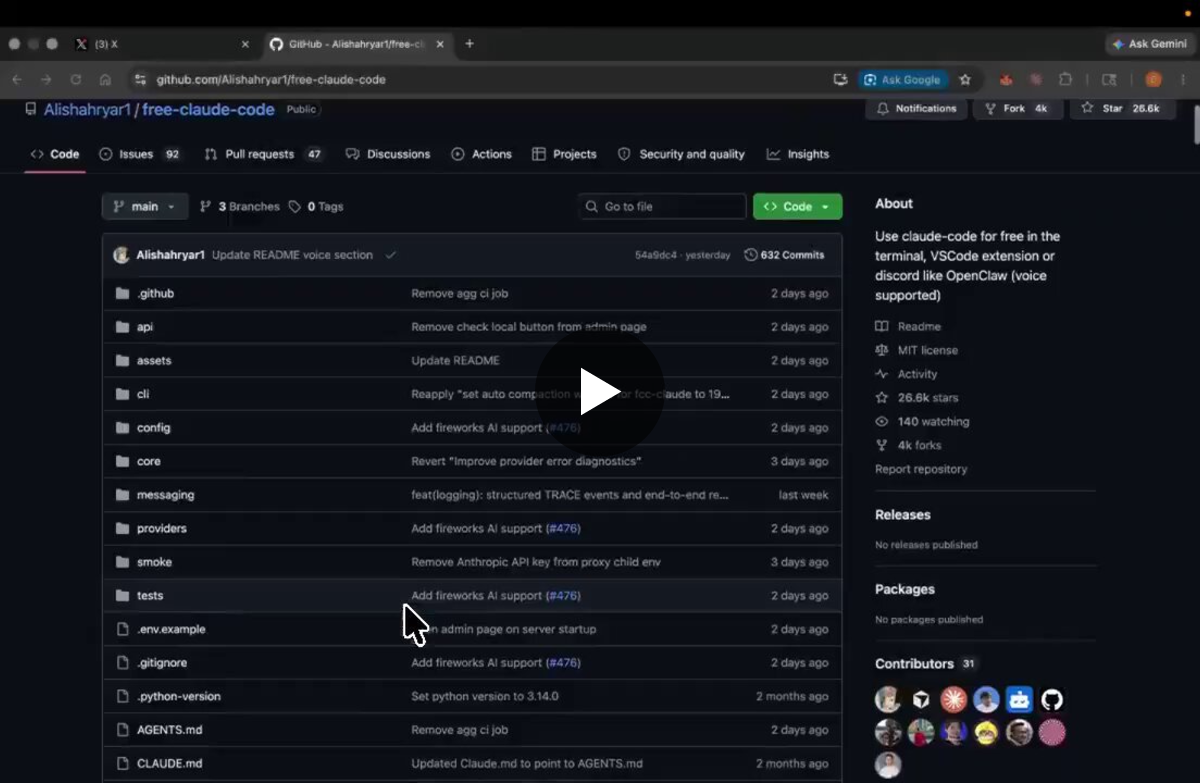
Task: Open the Code tab
Action: pos(55,154)
